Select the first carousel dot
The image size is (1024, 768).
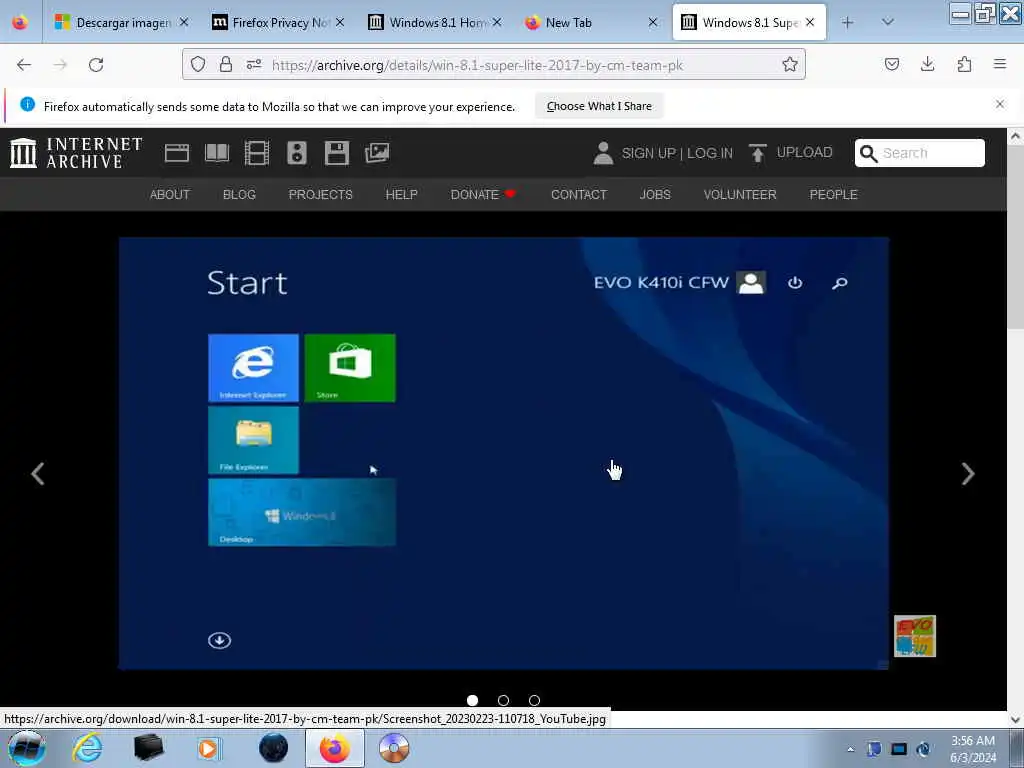pos(473,700)
